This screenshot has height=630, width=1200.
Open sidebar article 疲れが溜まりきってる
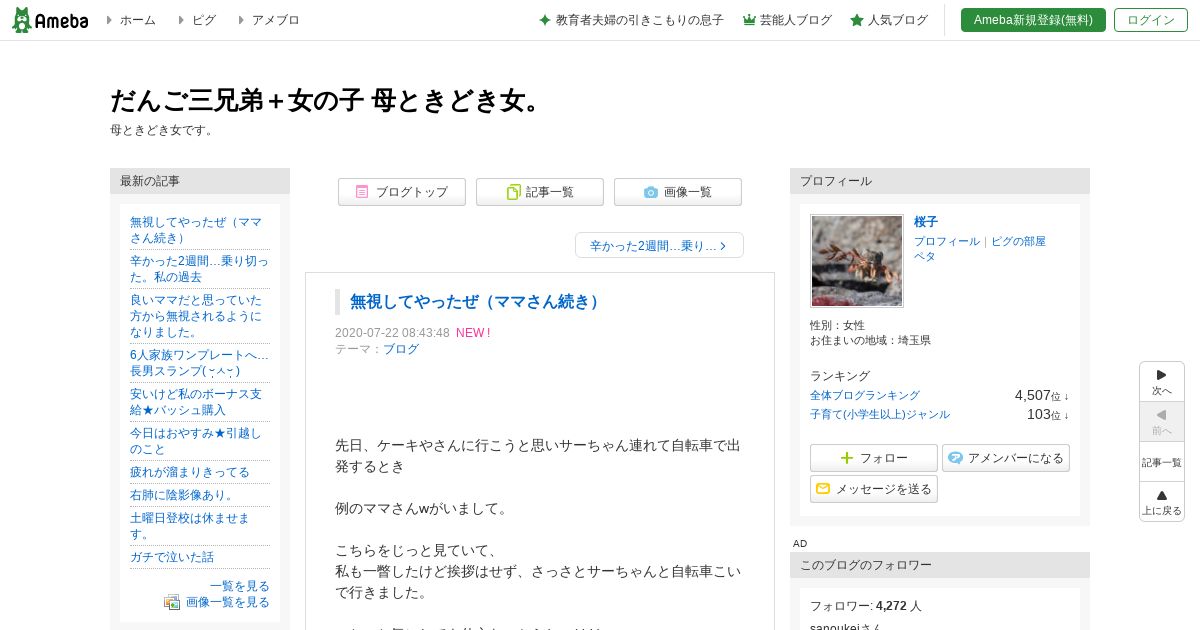pyautogui.click(x=190, y=472)
